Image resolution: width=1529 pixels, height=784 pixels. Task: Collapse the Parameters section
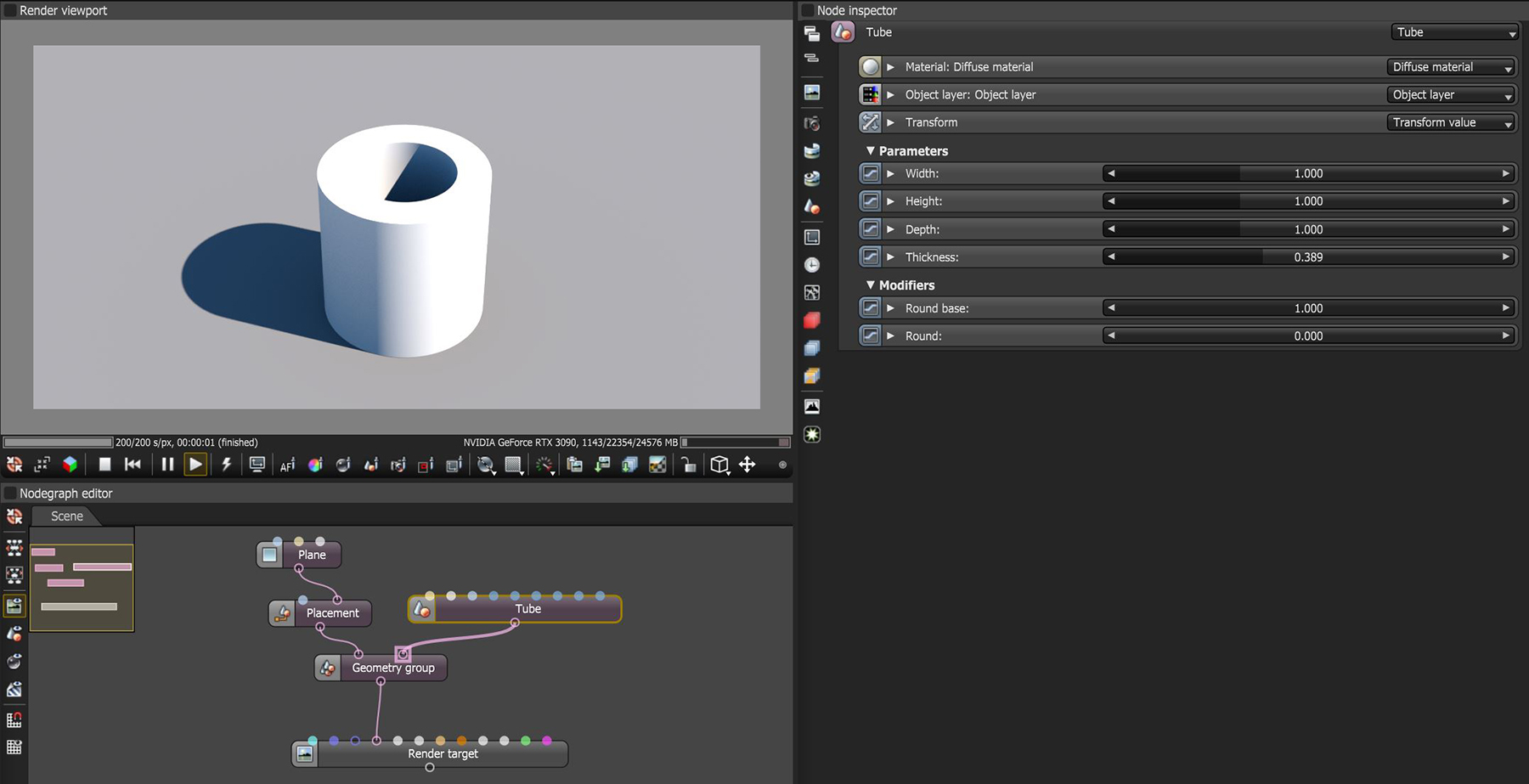[871, 150]
